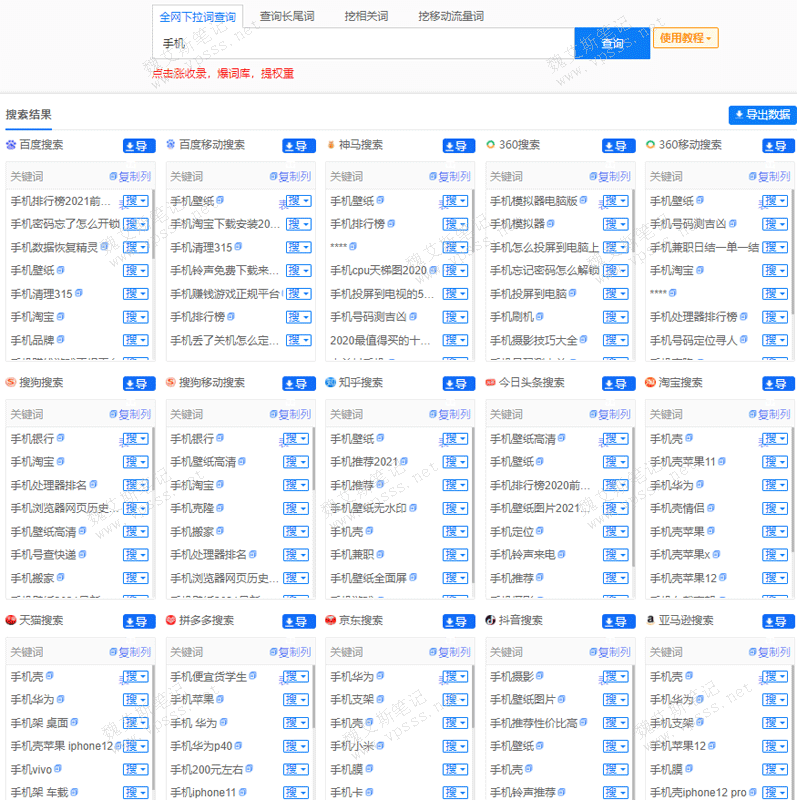This screenshot has width=797, height=800.
Task: Switch to 查询长尾词 tab
Action: point(286,17)
